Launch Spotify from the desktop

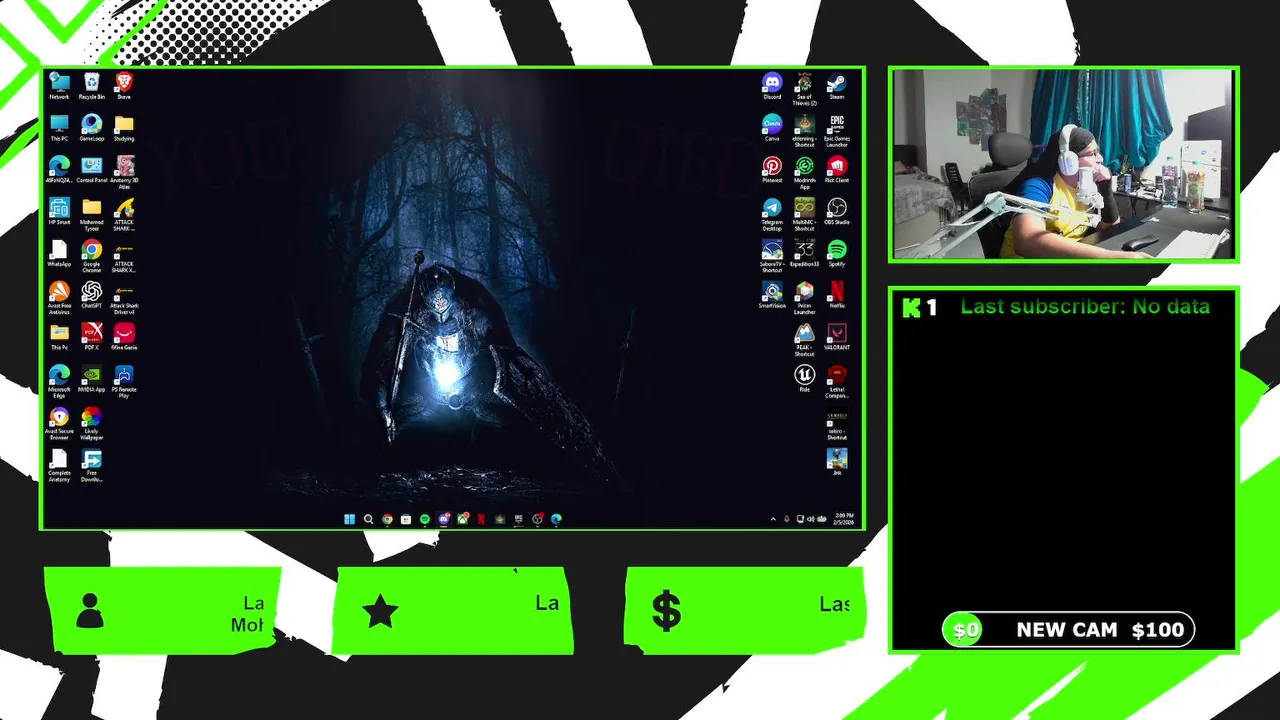pyautogui.click(x=837, y=253)
